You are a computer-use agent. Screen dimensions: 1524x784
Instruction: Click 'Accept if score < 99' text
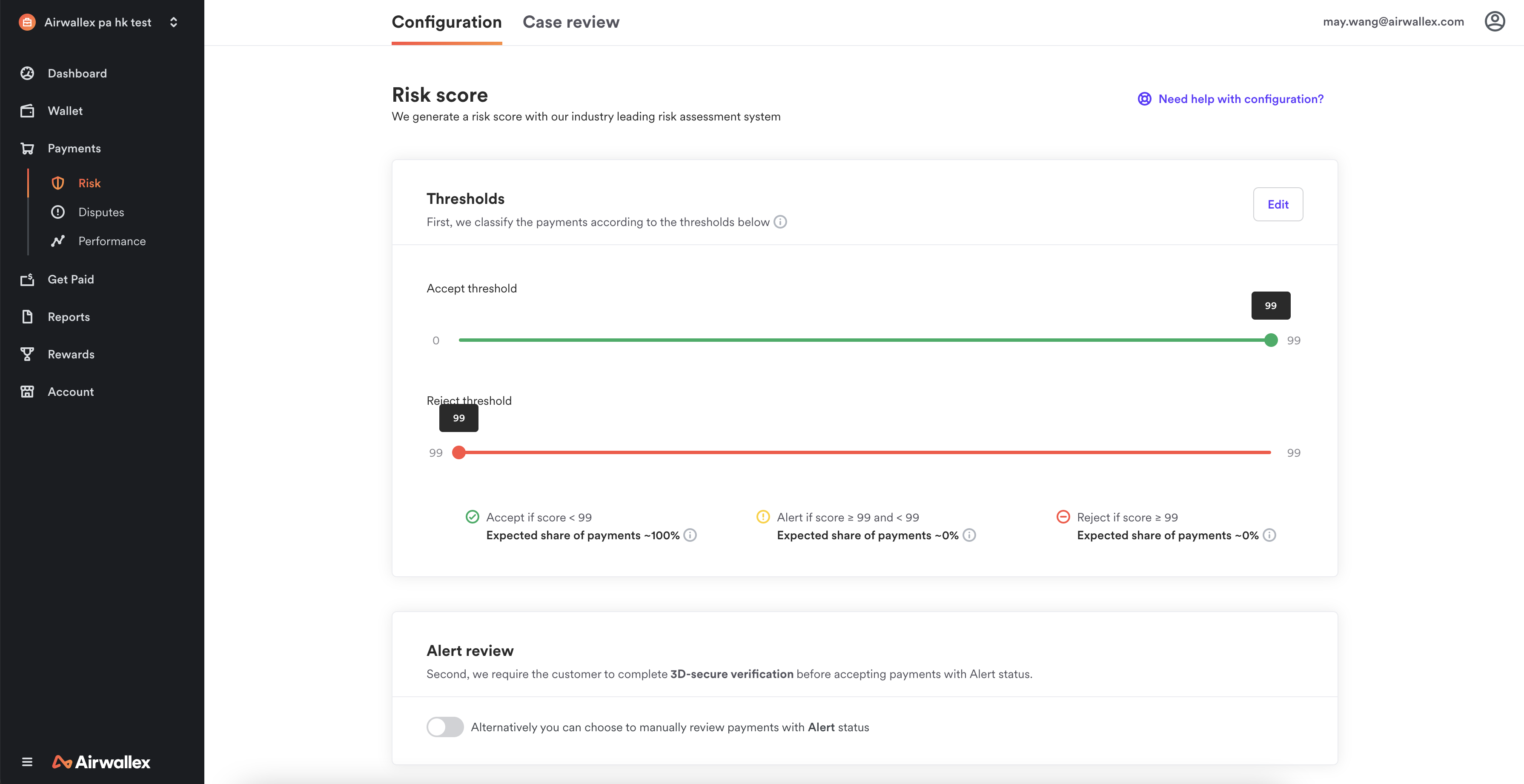point(539,517)
